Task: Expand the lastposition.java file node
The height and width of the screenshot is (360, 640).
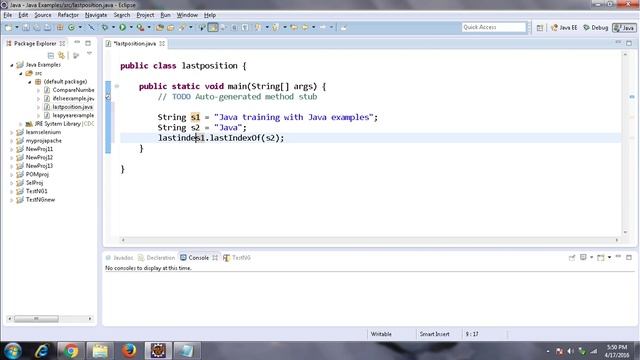Action: coord(39,107)
